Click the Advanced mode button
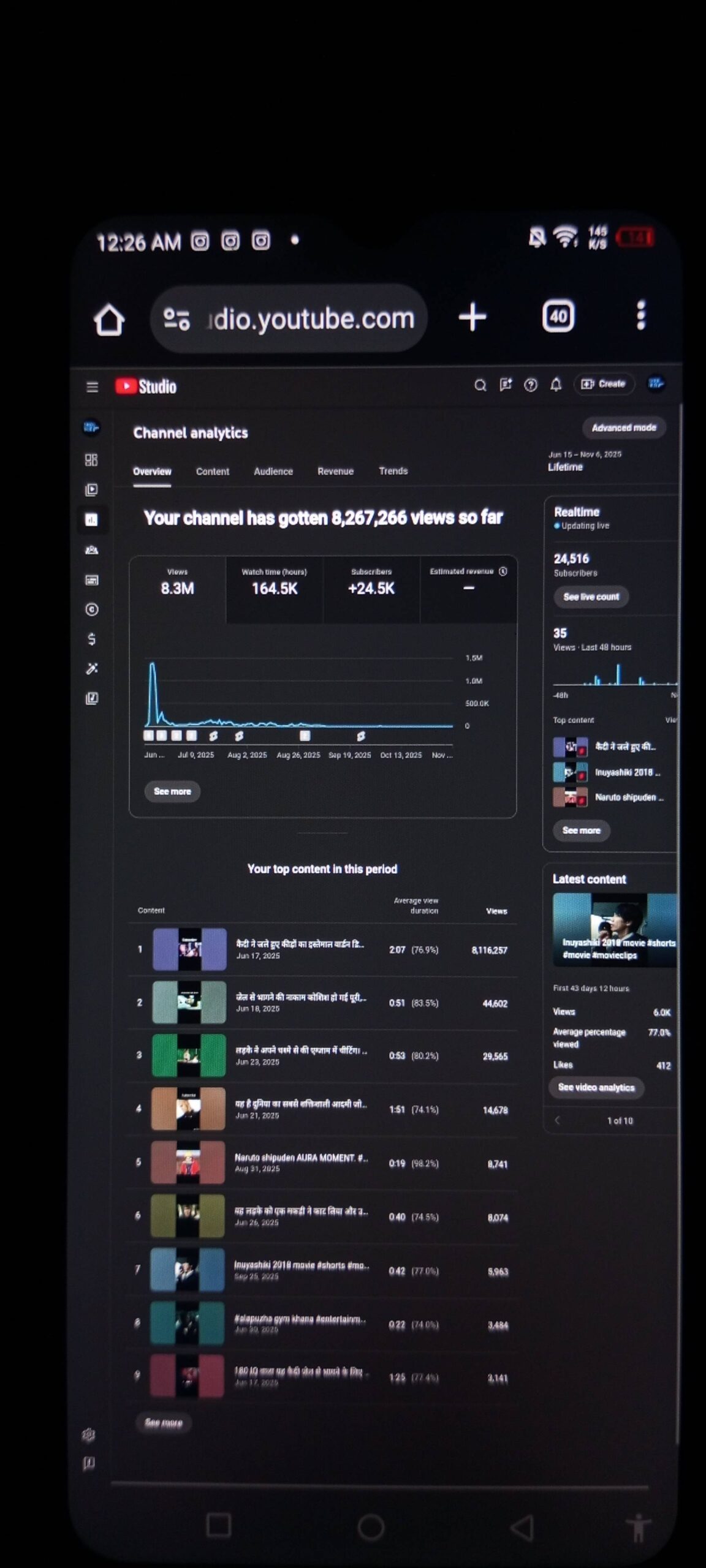 point(623,428)
